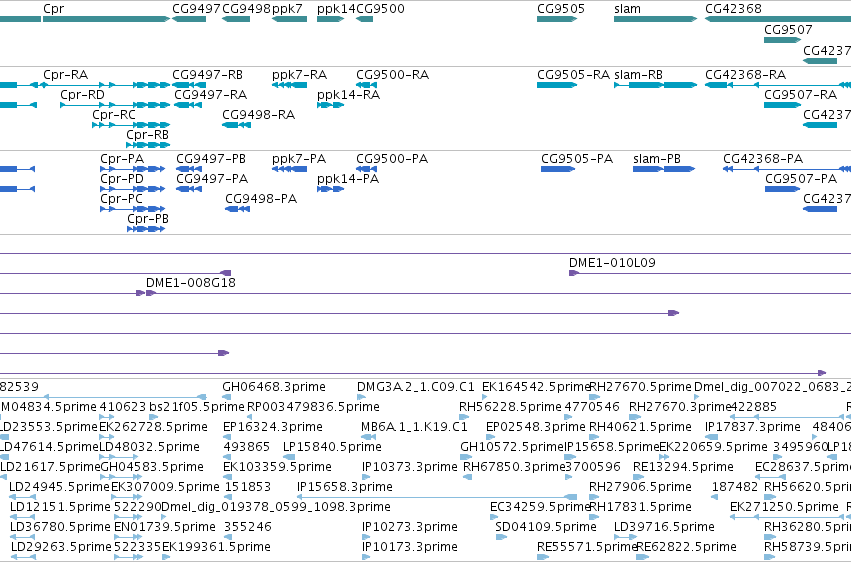
Task: Select the LP15840.5prime EST
Action: click(x=288, y=457)
